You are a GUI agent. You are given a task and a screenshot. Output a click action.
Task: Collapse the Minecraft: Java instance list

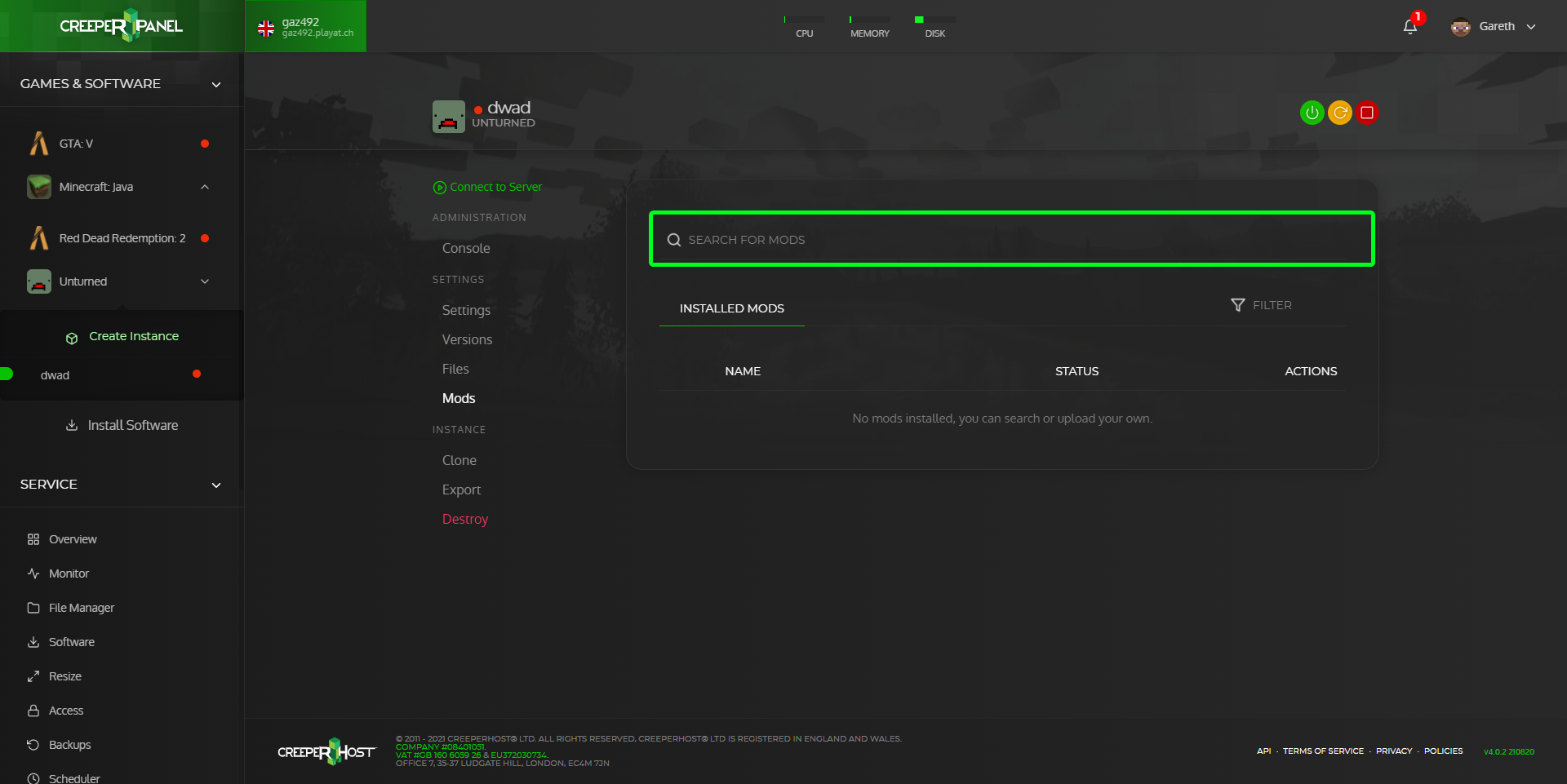click(x=205, y=187)
